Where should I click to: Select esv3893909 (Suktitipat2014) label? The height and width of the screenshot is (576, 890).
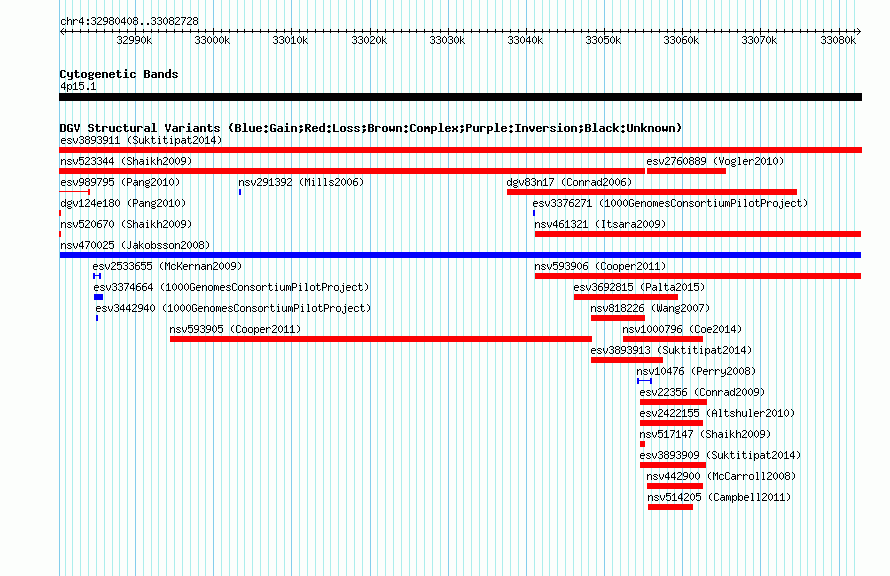click(x=720, y=455)
